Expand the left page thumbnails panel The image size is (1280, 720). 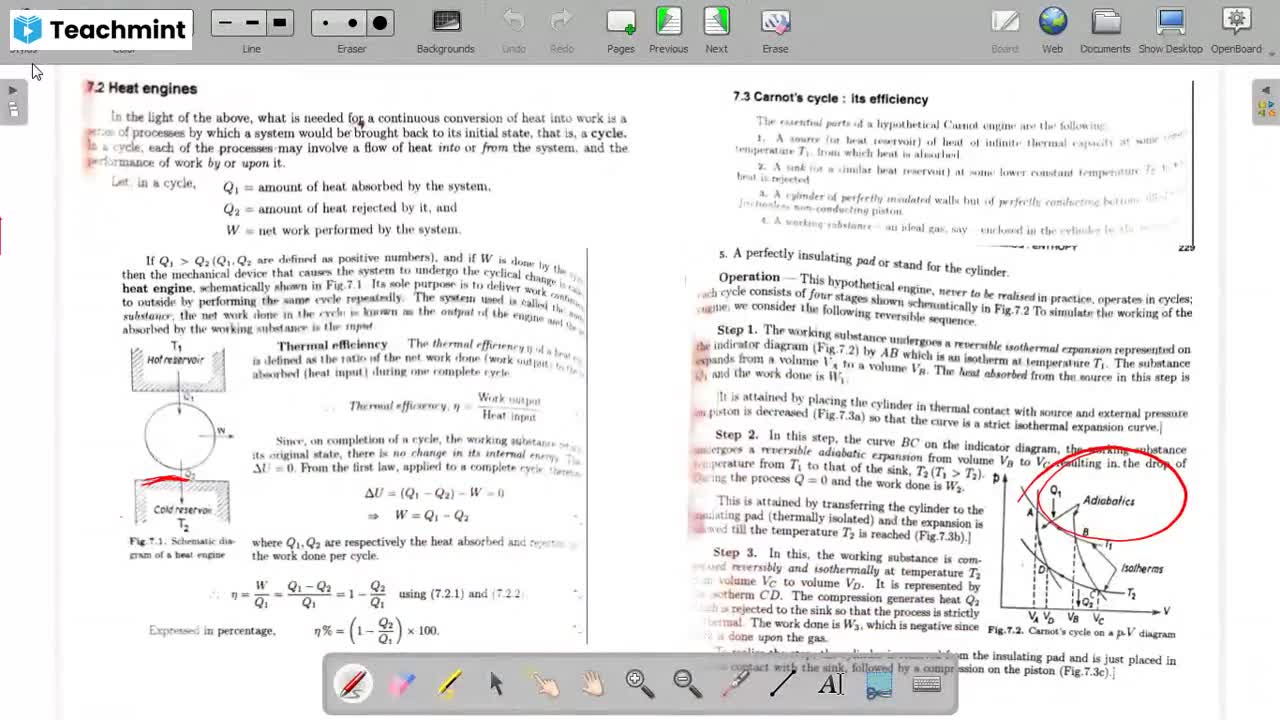coord(13,100)
